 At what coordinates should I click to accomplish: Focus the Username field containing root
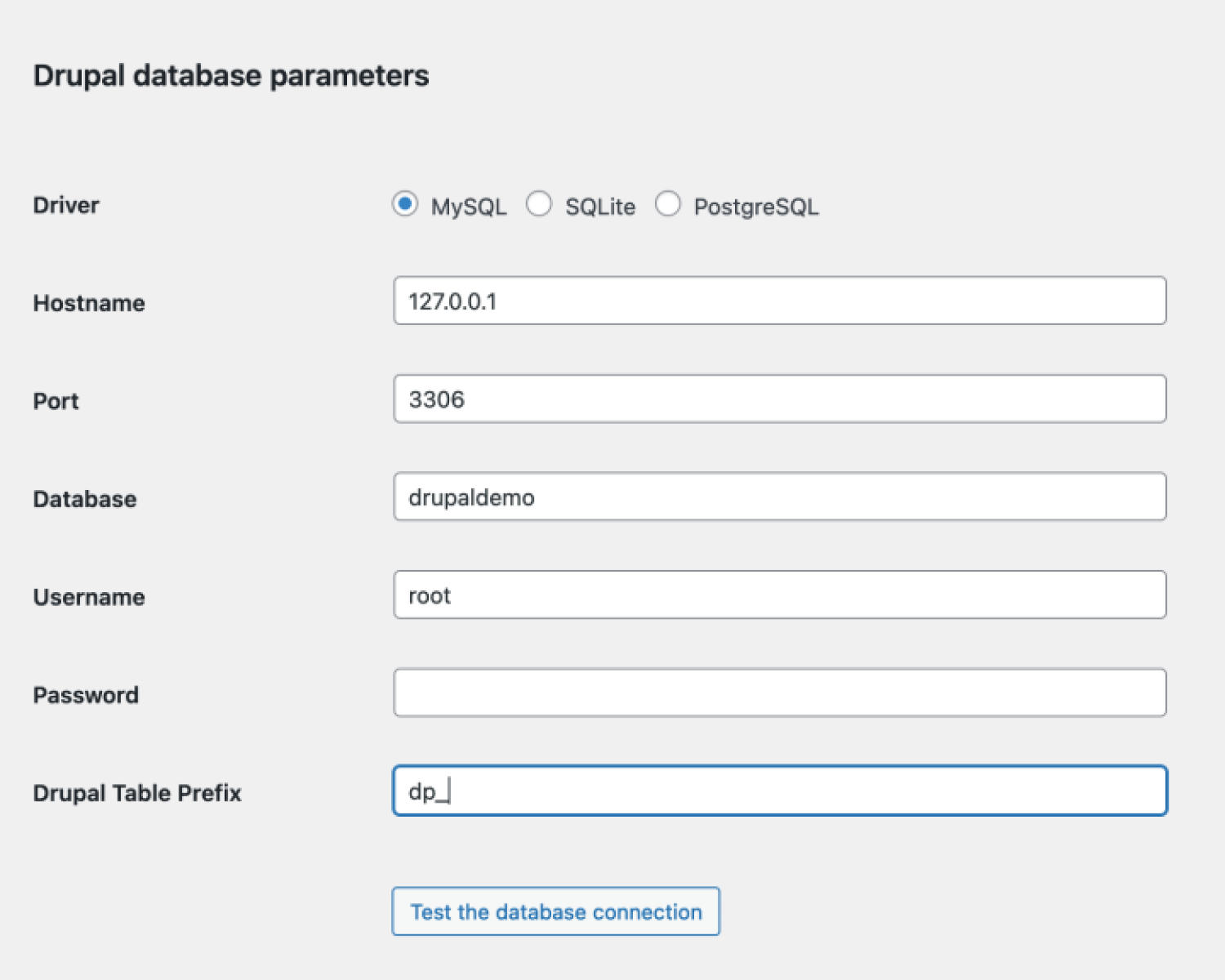780,595
